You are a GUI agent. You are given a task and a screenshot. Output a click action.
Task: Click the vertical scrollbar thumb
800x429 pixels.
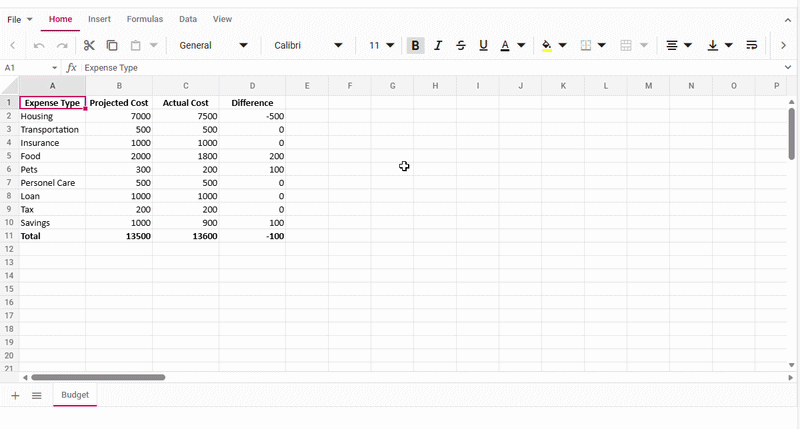tap(791, 134)
